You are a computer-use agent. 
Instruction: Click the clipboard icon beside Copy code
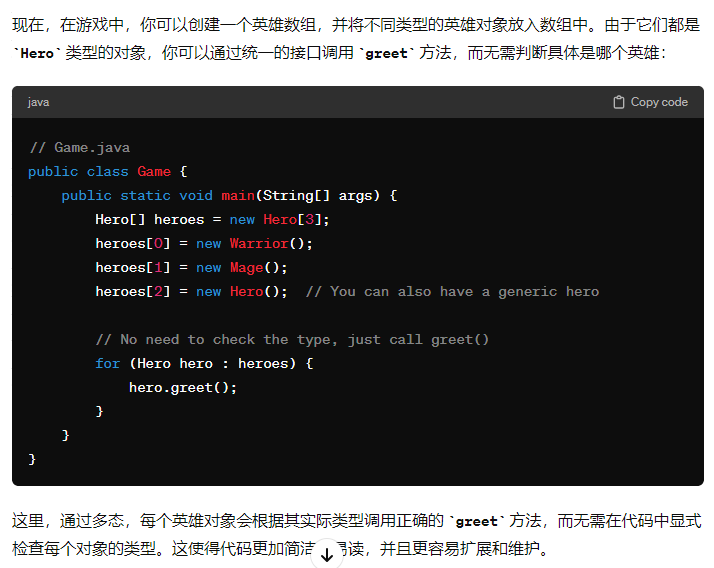click(618, 102)
